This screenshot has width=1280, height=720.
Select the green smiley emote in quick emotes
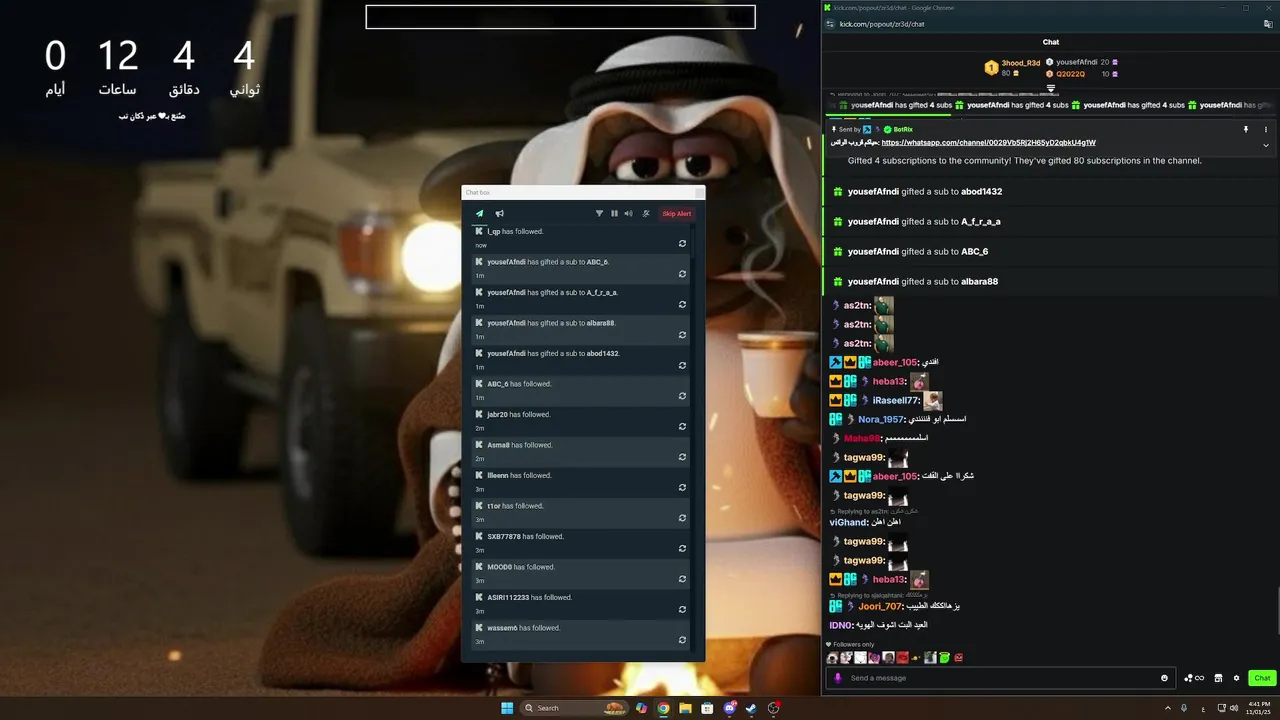coord(944,658)
